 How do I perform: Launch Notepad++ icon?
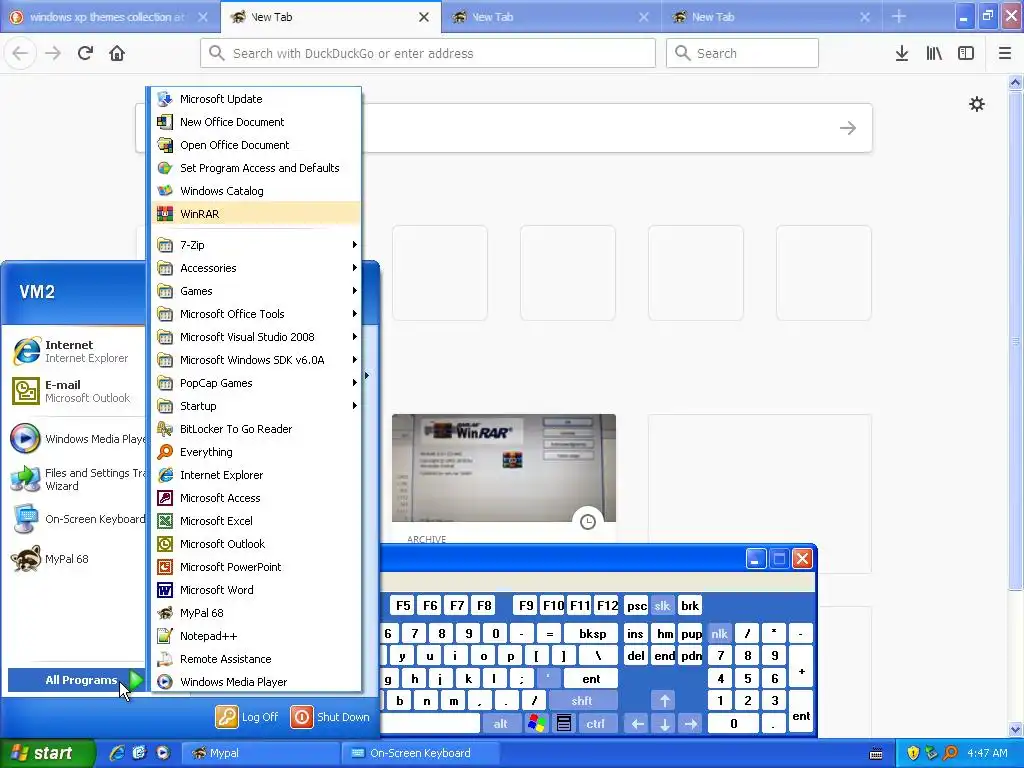pos(165,636)
